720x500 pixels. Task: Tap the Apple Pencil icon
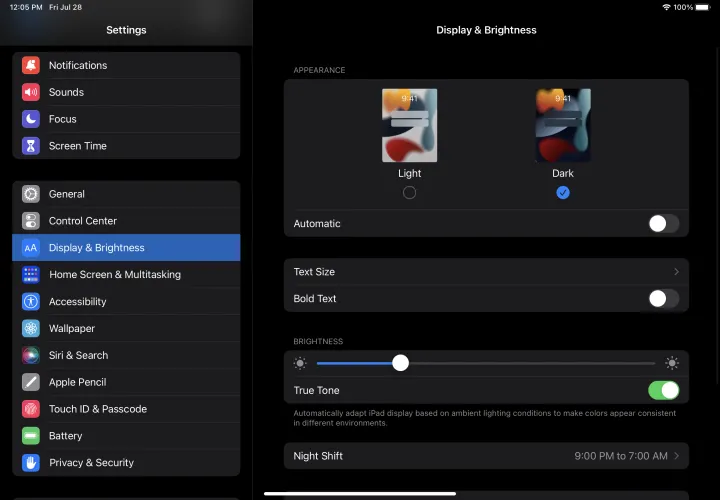pyautogui.click(x=31, y=382)
